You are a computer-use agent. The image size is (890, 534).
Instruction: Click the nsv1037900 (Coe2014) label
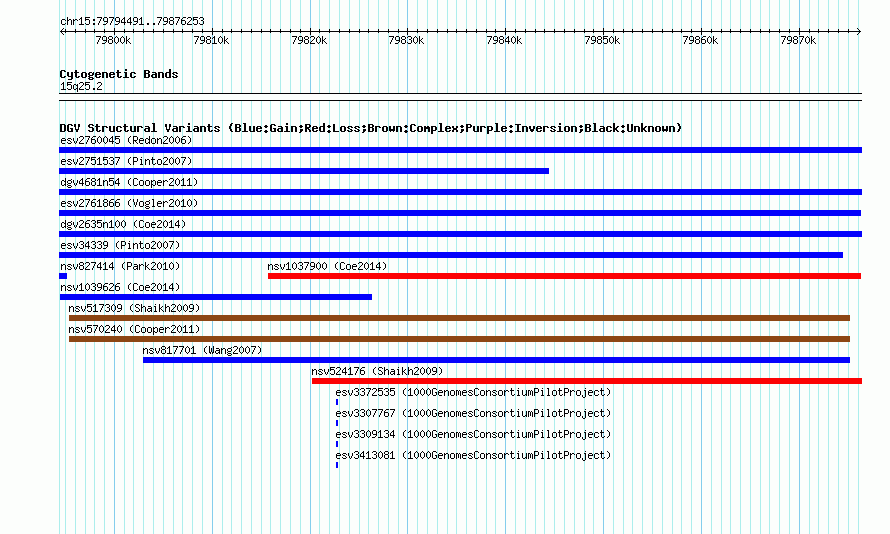coord(328,266)
